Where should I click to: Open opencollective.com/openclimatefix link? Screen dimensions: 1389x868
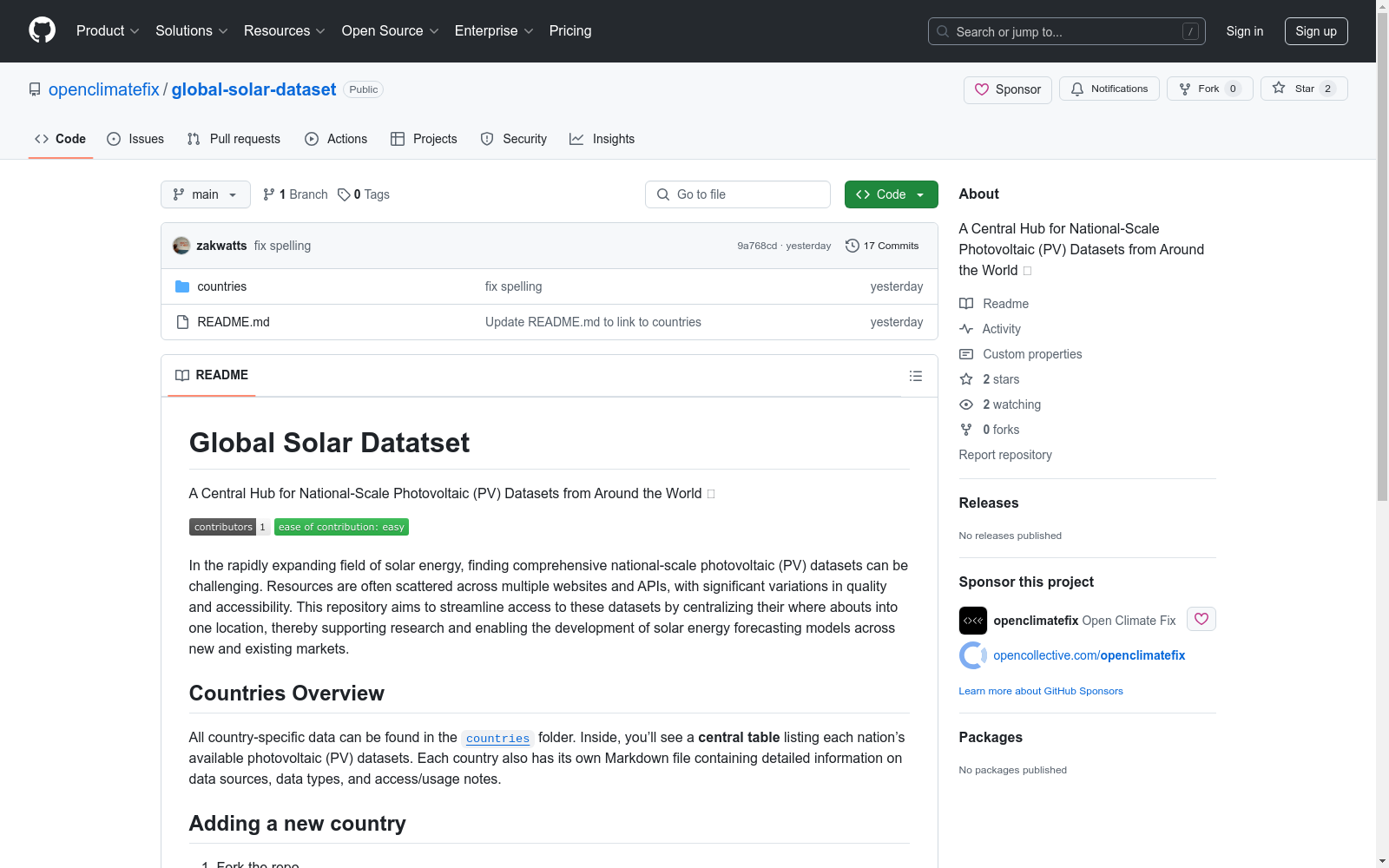1089,655
